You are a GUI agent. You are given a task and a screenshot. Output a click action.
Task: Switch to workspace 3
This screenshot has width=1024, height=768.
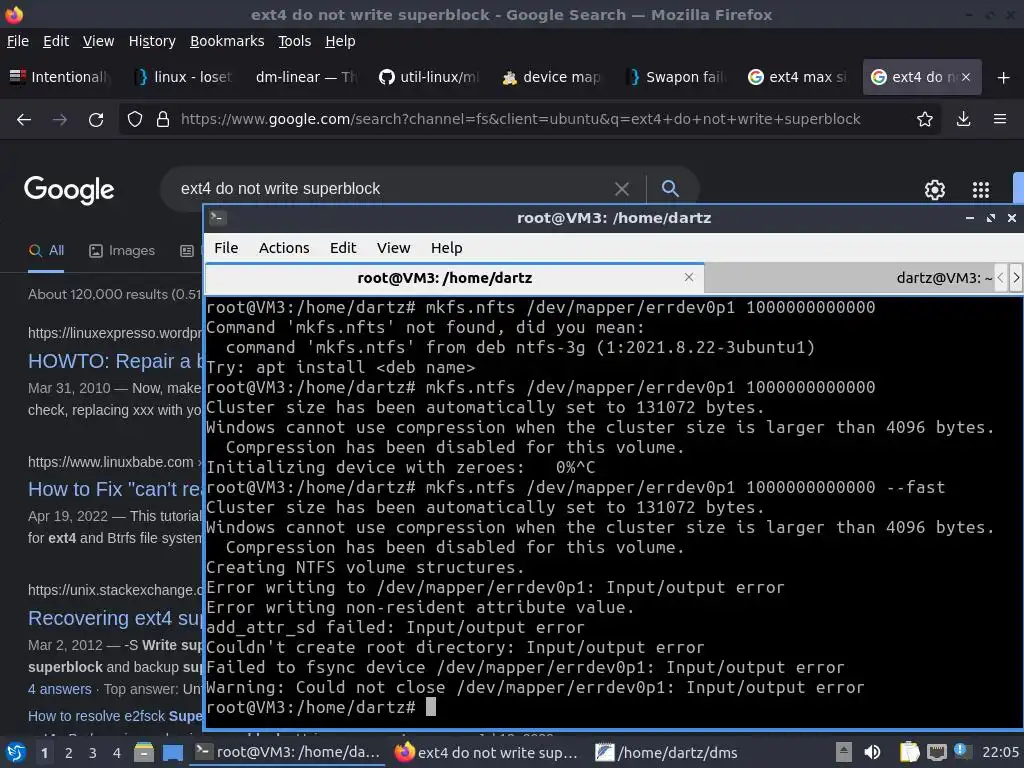click(x=93, y=753)
